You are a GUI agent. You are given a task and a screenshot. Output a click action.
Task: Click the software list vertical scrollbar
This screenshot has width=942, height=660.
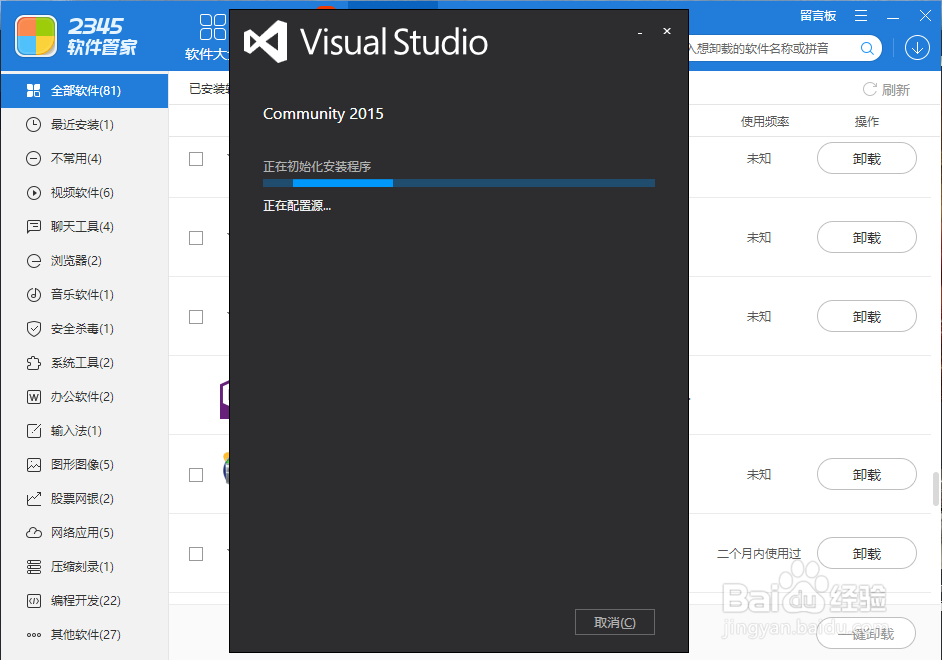coord(935,489)
